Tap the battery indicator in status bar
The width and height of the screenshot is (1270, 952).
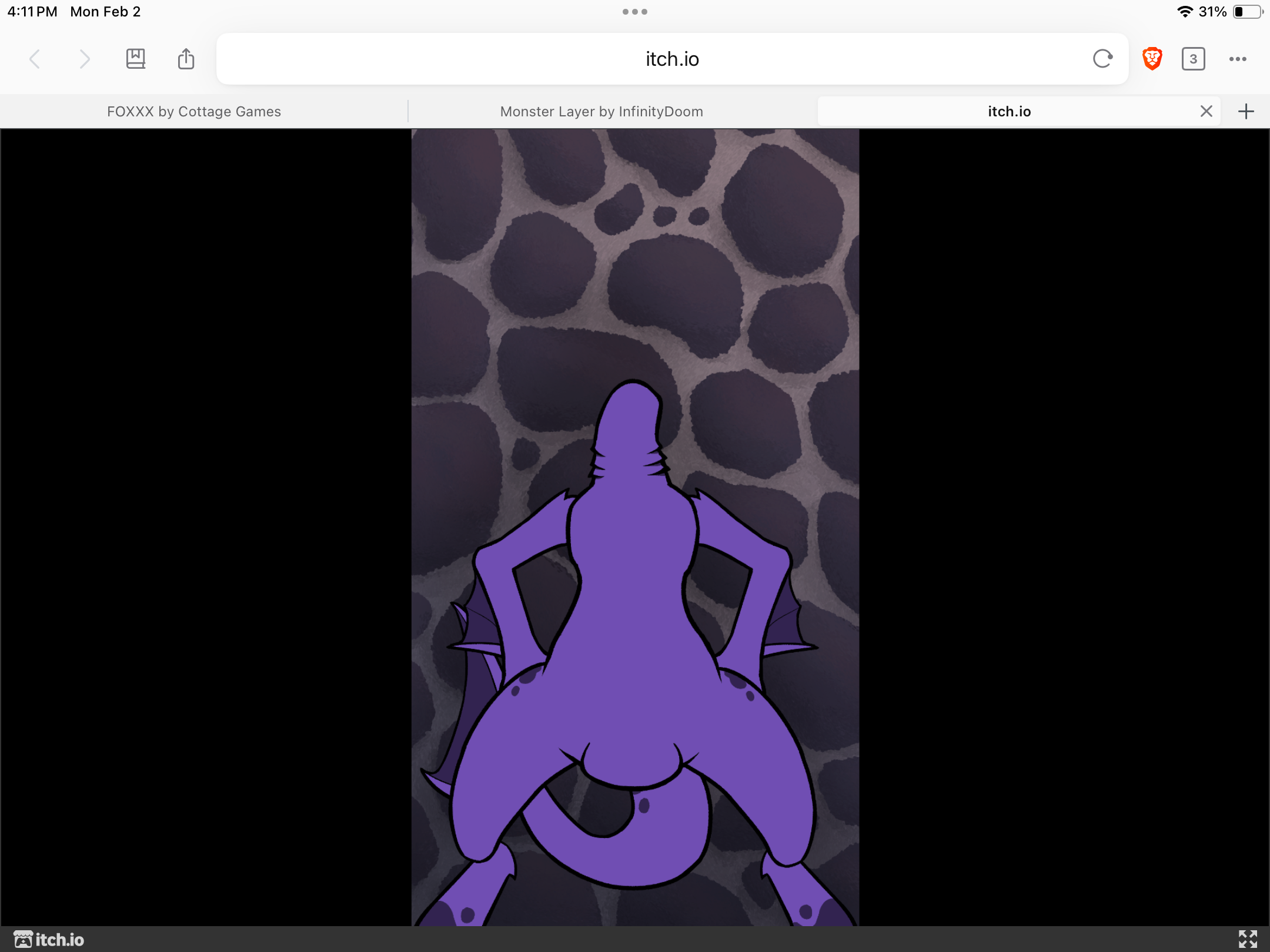click(x=1247, y=12)
